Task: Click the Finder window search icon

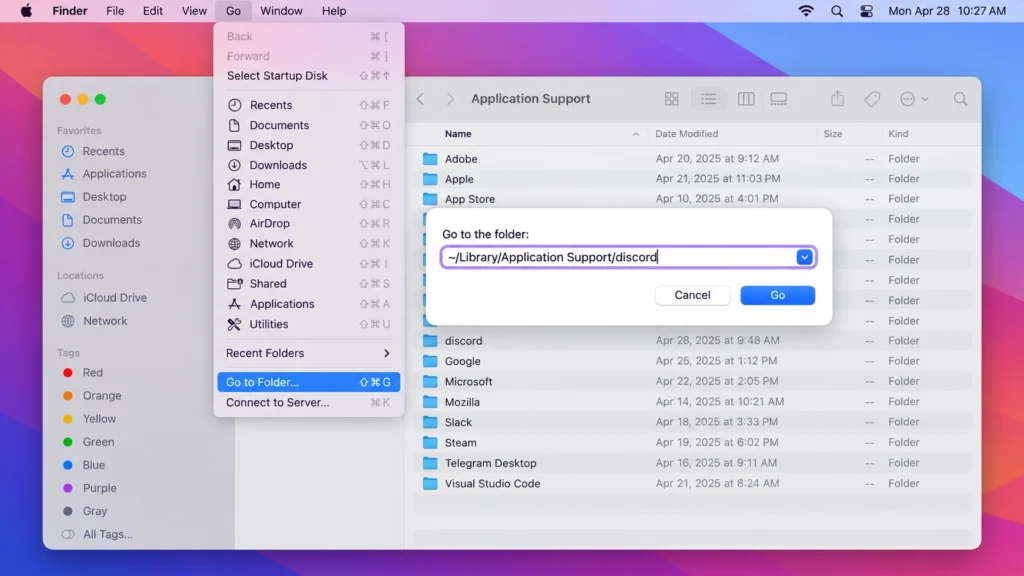Action: pyautogui.click(x=960, y=99)
